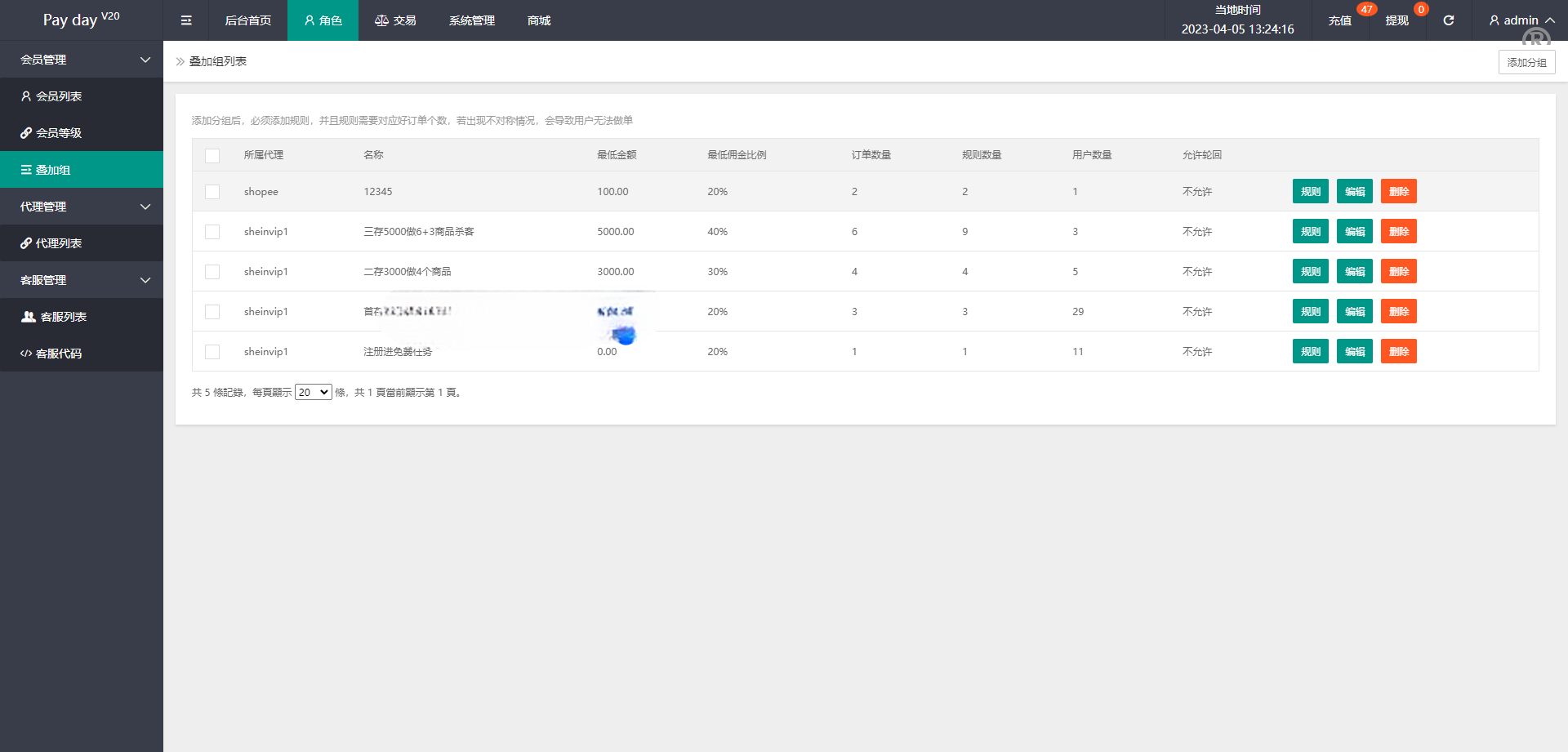Open the records-per-page dropdown showing 20
Viewport: 1568px width, 752px height.
[313, 393]
